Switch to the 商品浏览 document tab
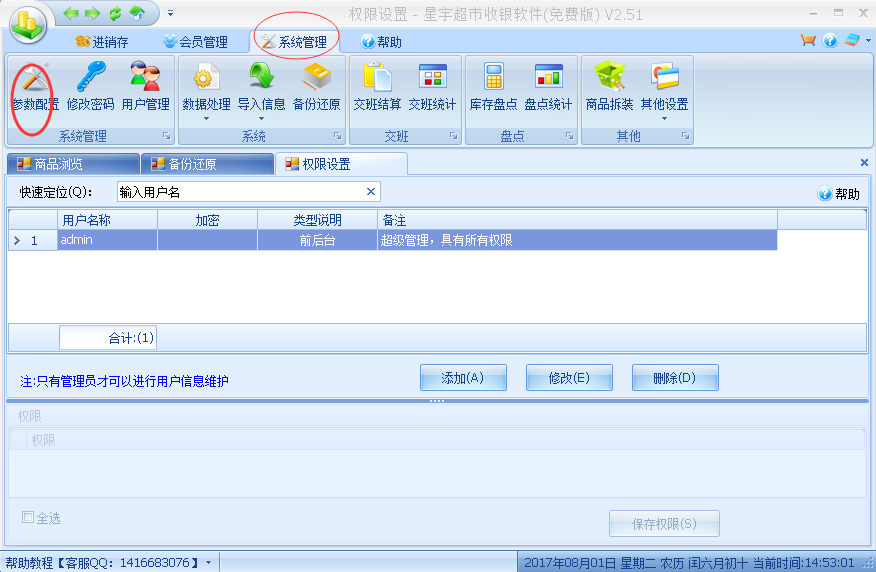876x572 pixels. click(73, 164)
